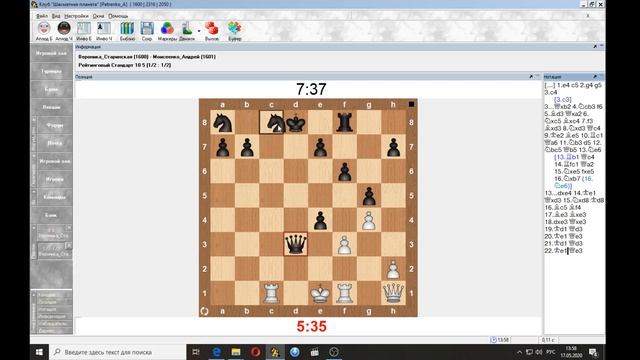Viewport: 640px width, 360px height.
Task: Launch Microsoft Edge from the taskbar
Action: pyautogui.click(x=216, y=352)
